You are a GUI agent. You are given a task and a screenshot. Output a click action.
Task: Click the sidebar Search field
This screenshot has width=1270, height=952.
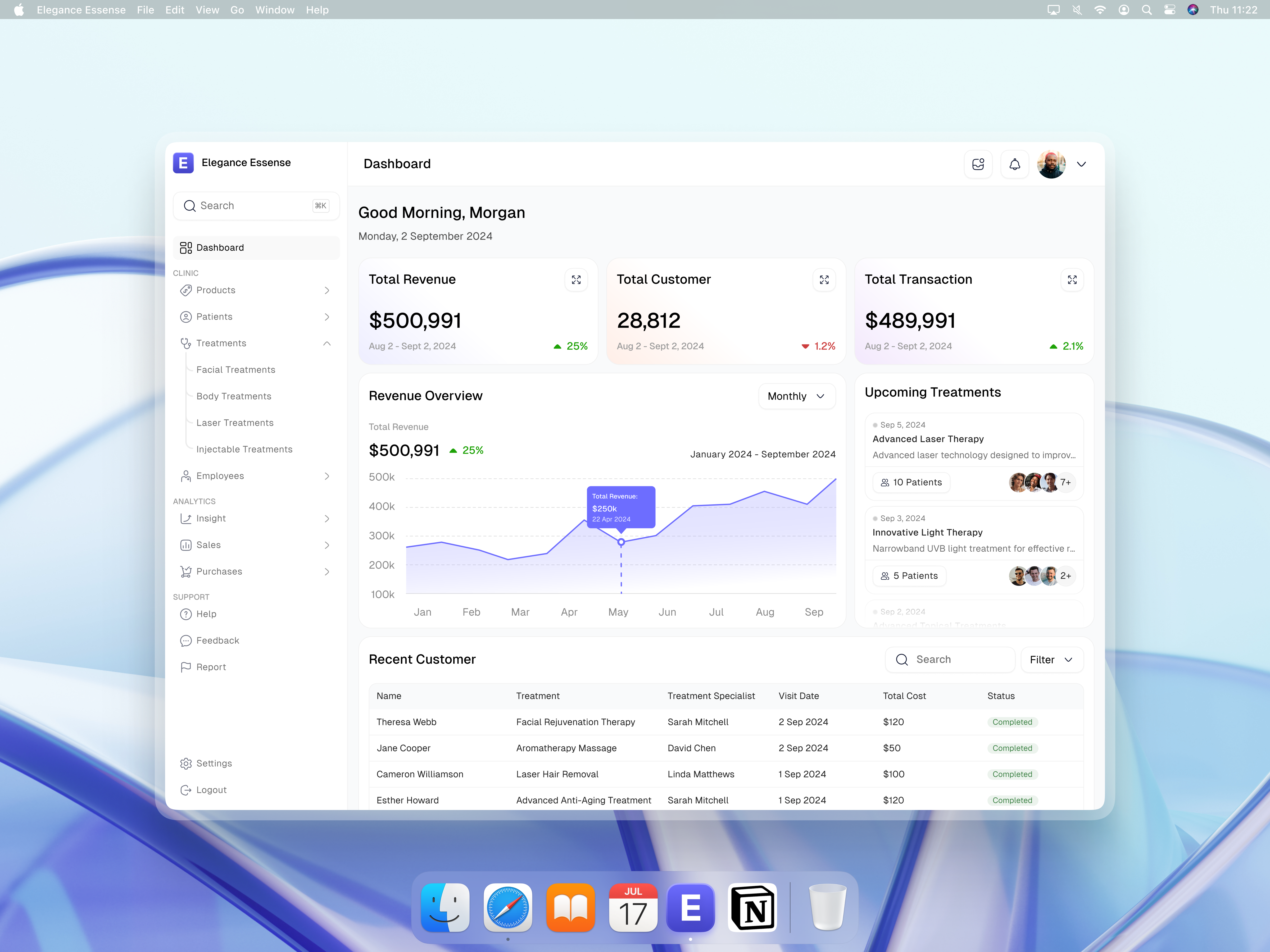pos(256,206)
